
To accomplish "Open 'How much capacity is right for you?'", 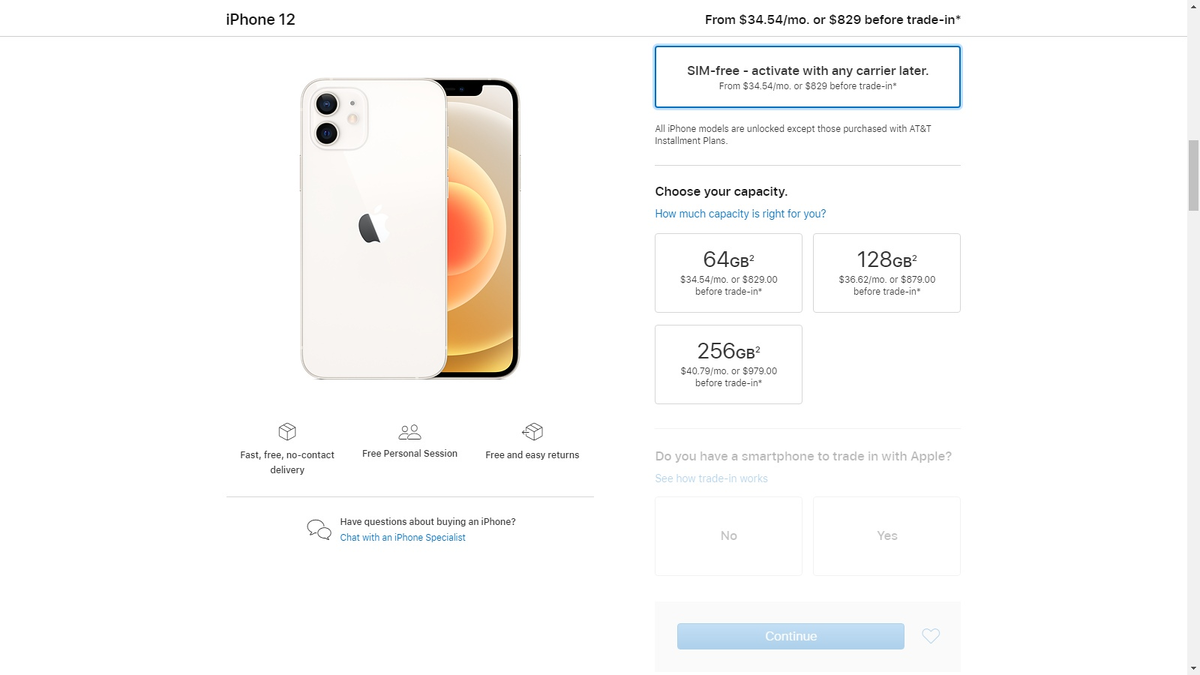I will pyautogui.click(x=739, y=213).
